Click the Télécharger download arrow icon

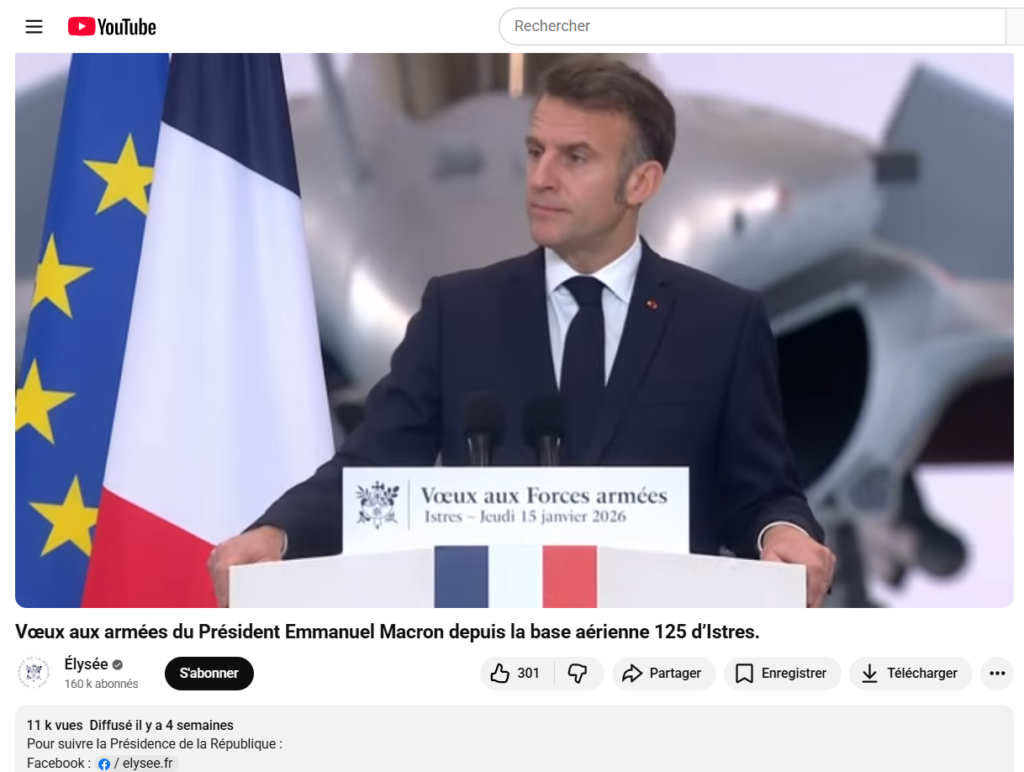pos(869,673)
